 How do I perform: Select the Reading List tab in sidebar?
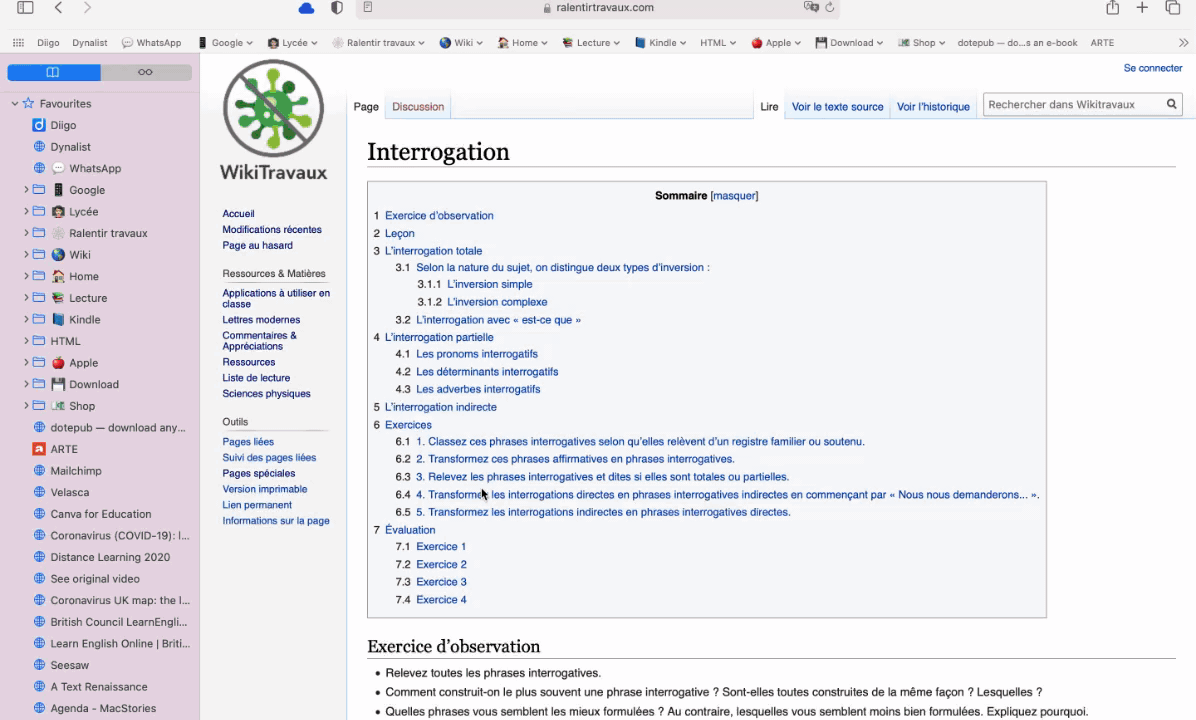[x=146, y=72]
